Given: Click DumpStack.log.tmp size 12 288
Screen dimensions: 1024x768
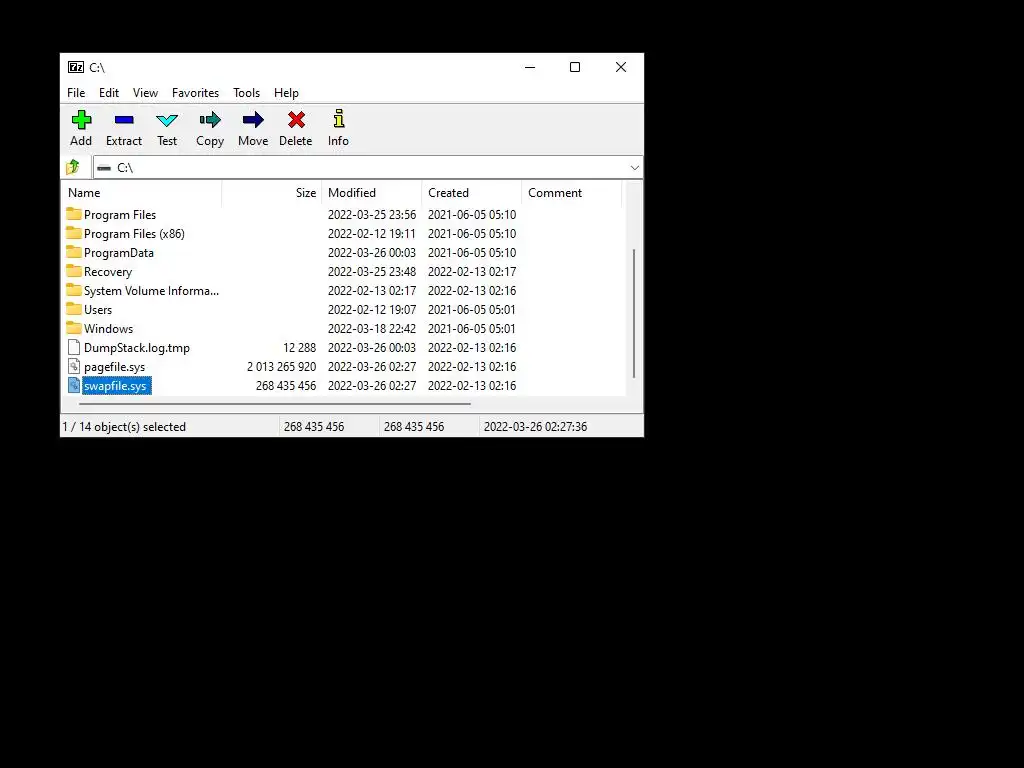Looking at the screenshot, I should pyautogui.click(x=300, y=347).
